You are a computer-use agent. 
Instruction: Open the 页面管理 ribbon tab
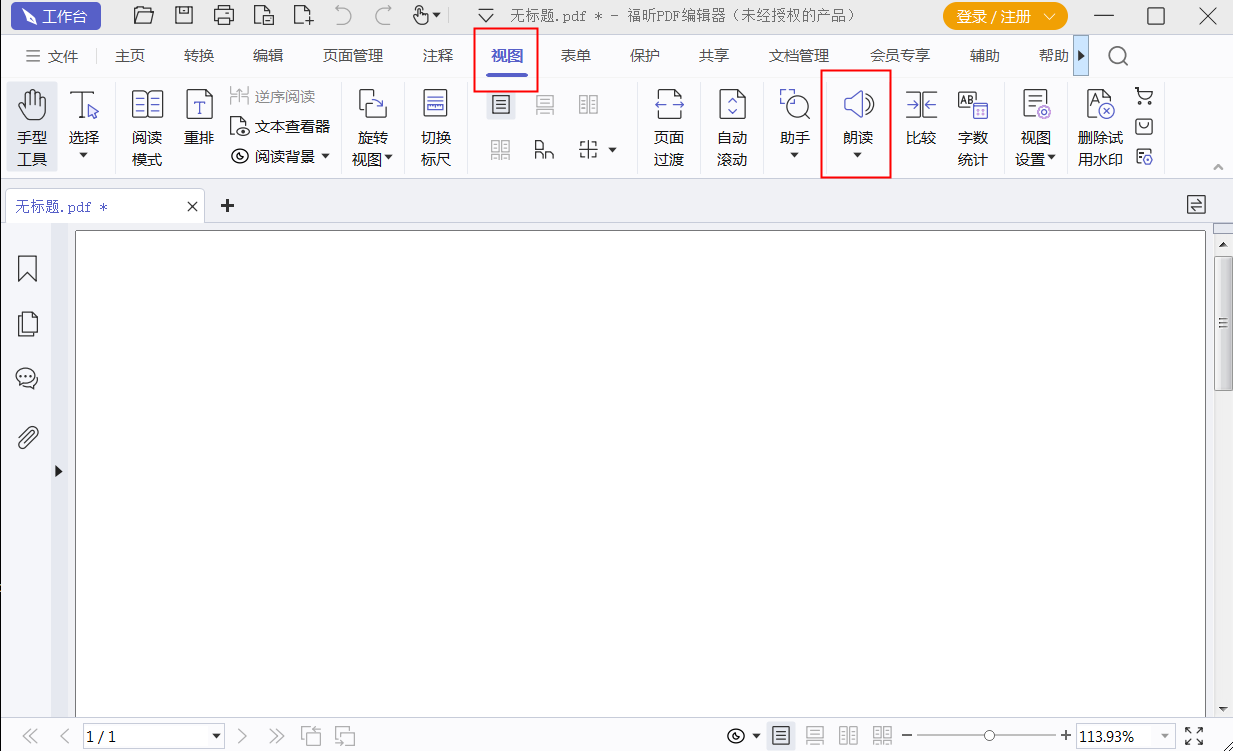click(x=353, y=56)
